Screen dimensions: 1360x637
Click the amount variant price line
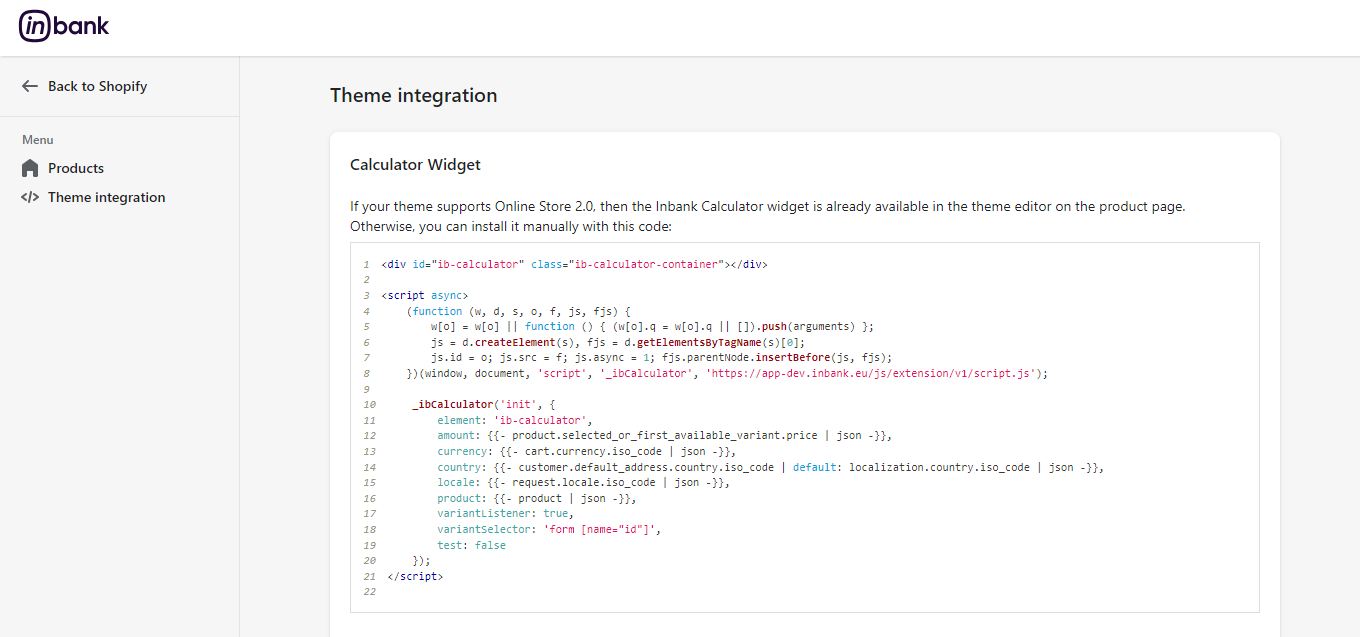click(x=663, y=436)
